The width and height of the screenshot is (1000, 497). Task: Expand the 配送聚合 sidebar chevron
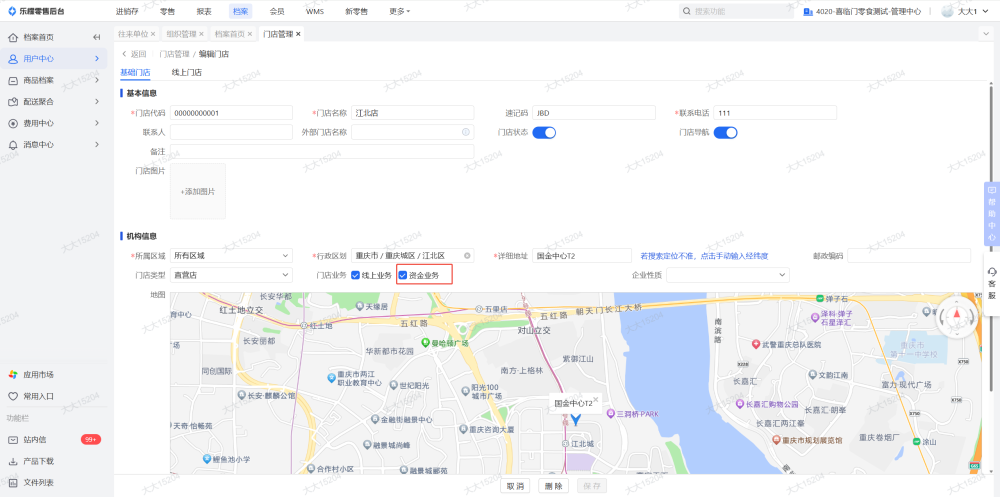[96, 101]
